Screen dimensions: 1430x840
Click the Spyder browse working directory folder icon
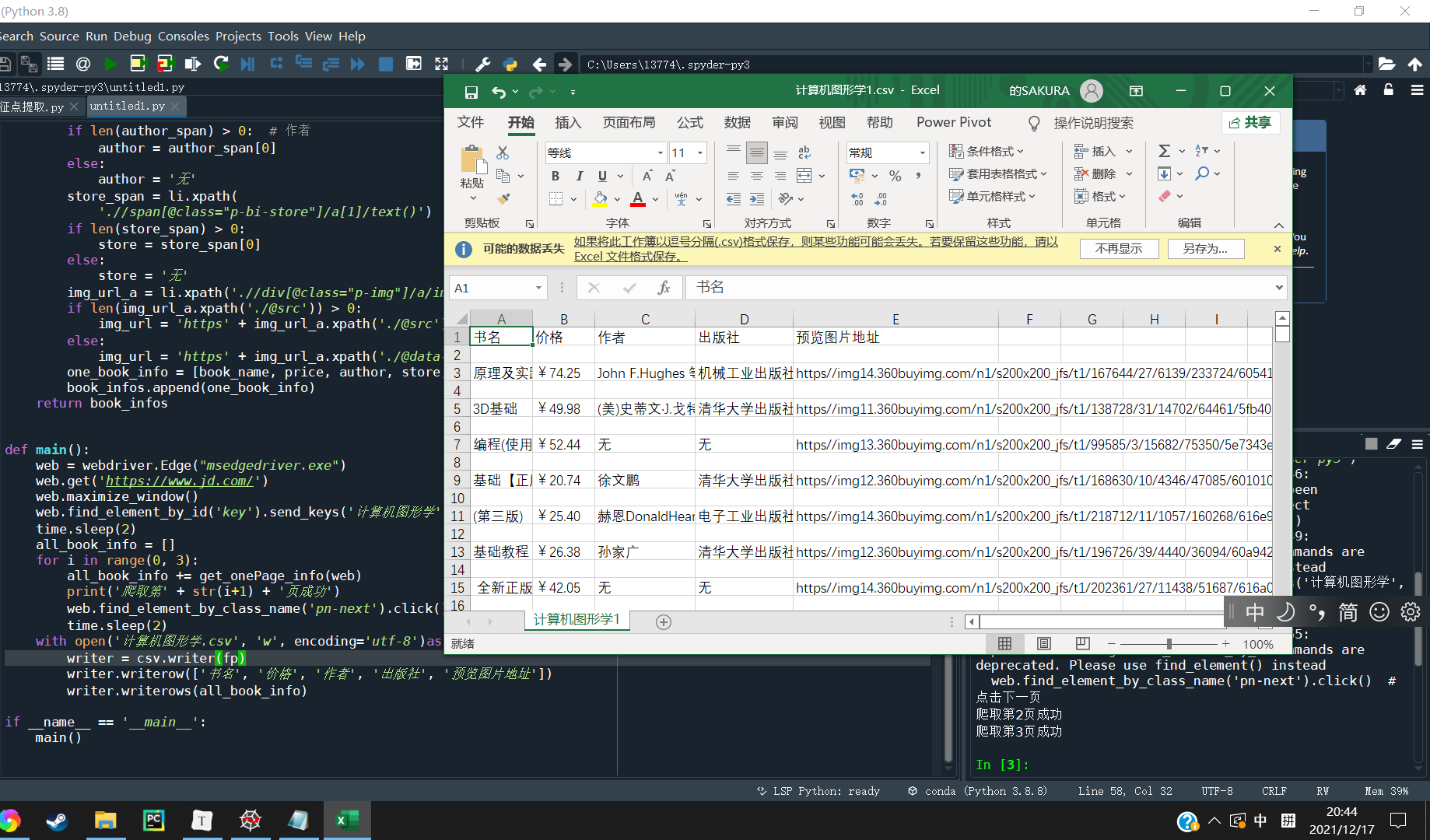1386,65
